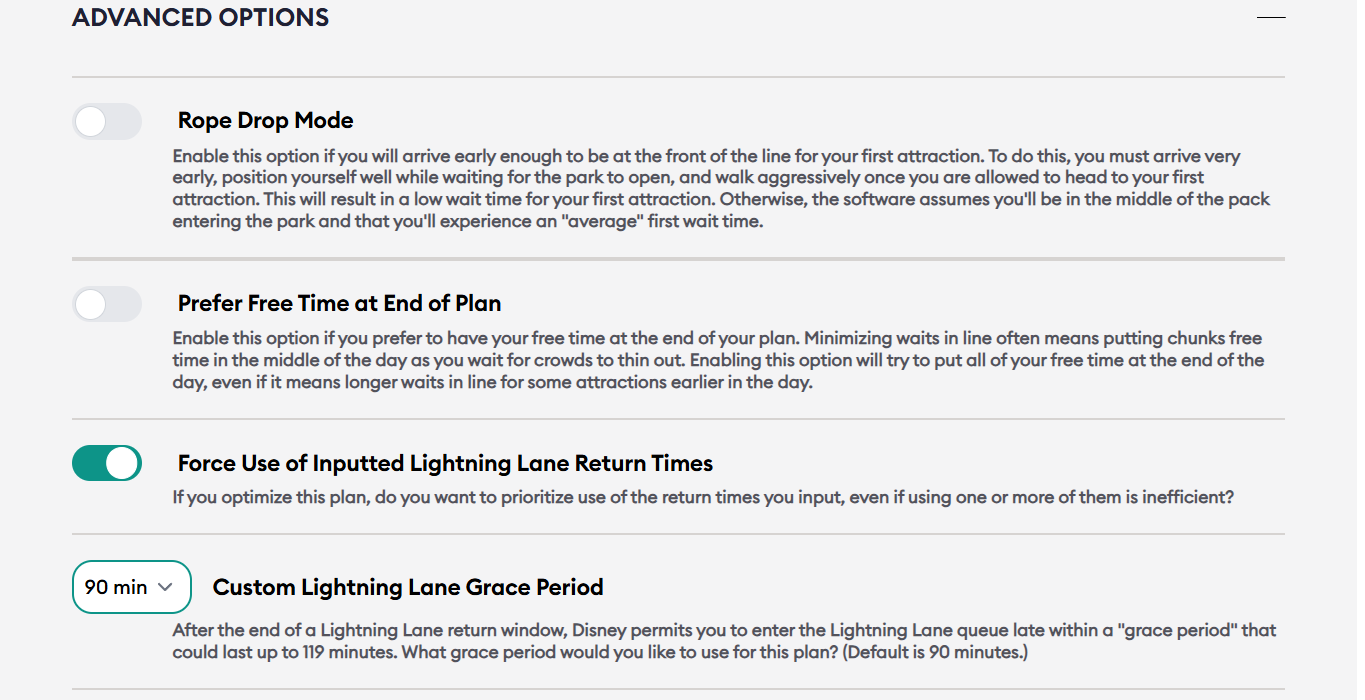
Task: Click the description text about prioritizing return times
Action: pyautogui.click(x=703, y=497)
